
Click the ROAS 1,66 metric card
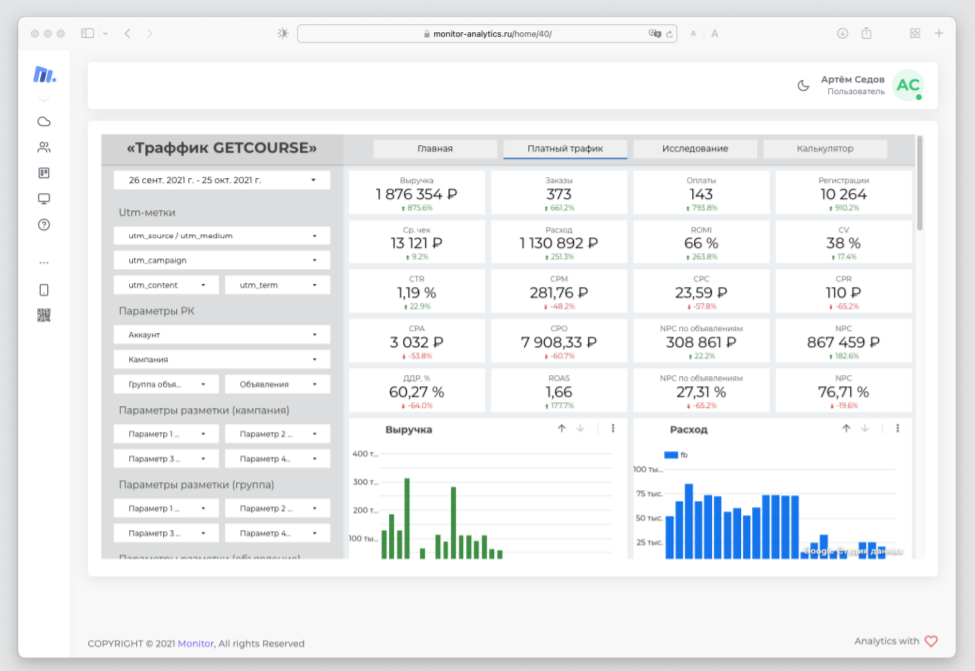click(x=558, y=391)
